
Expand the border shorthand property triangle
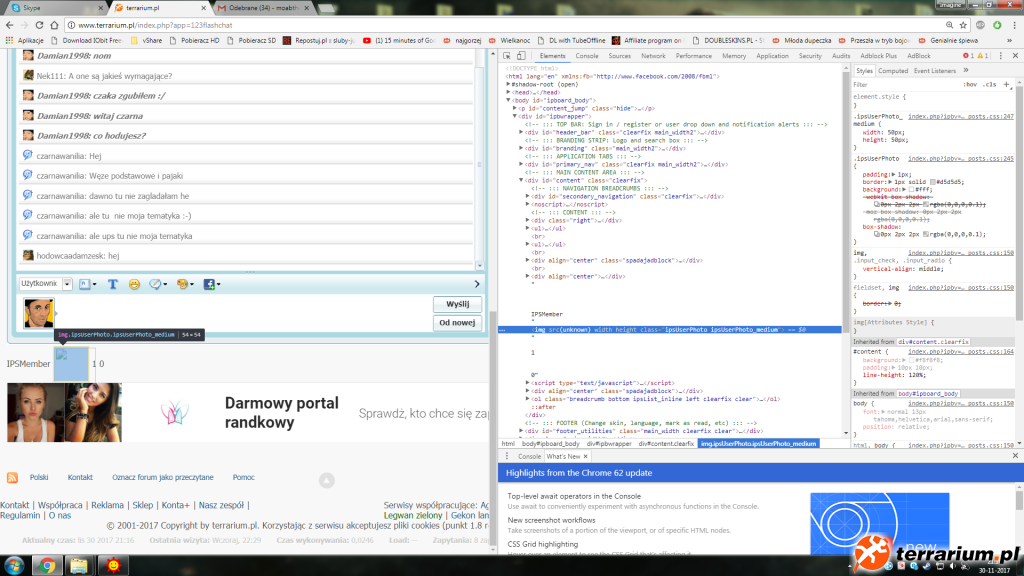click(890, 182)
